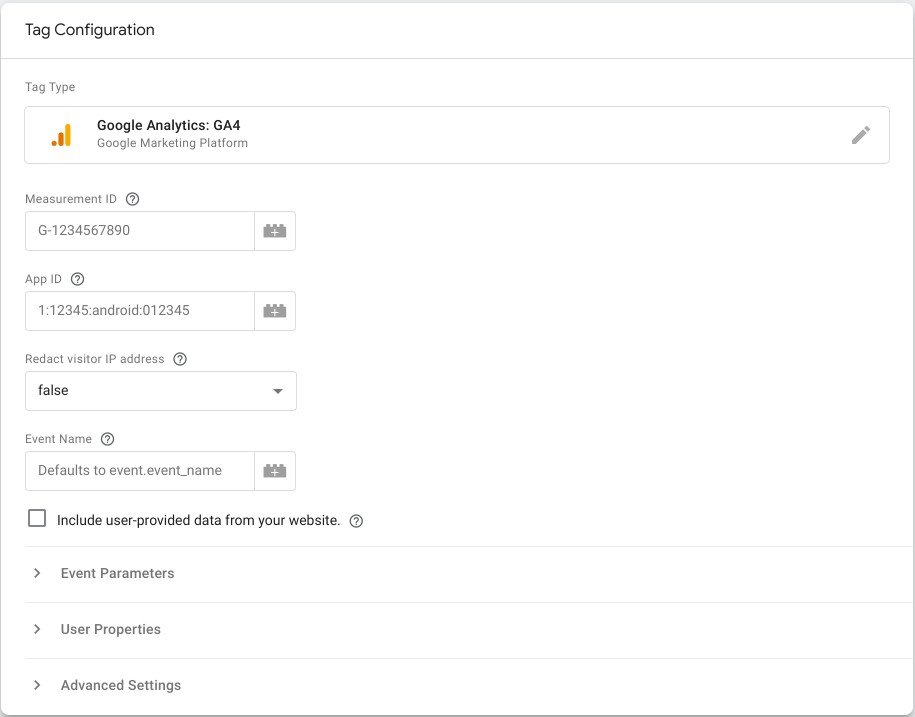Viewport: 915px width, 717px height.
Task: Open the variable picker next to App ID
Action: tap(275, 311)
